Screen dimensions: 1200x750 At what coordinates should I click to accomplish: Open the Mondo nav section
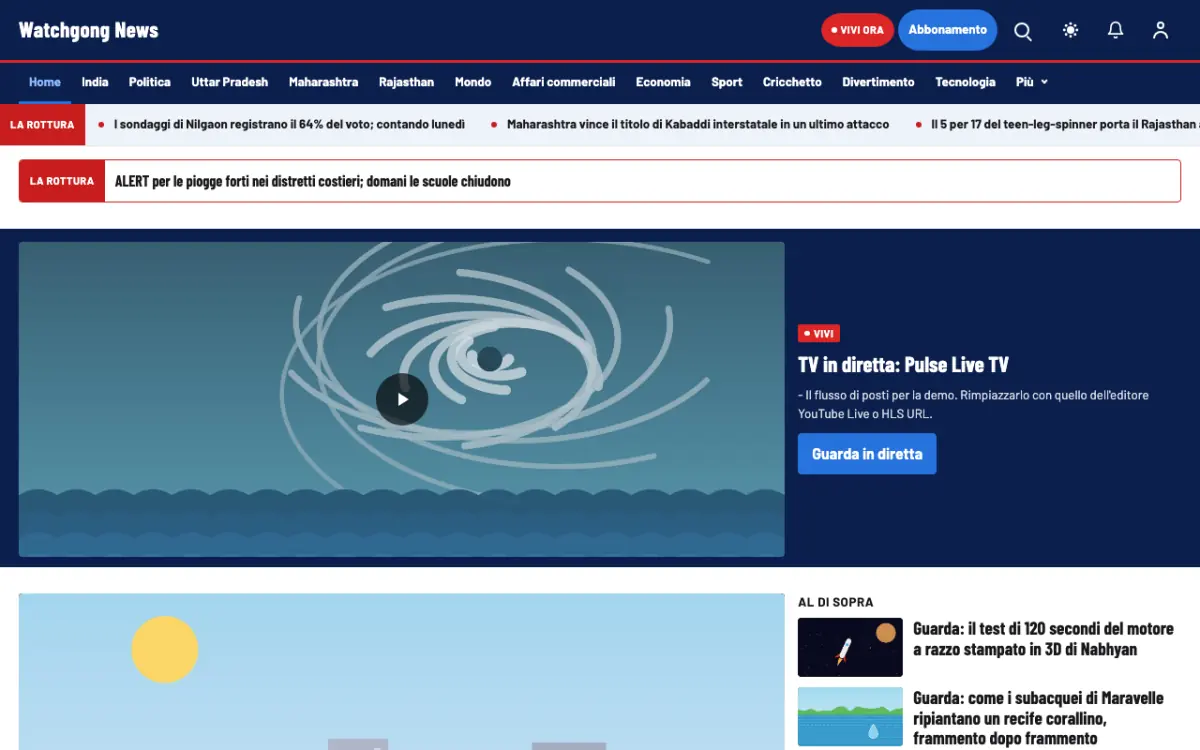[x=473, y=82]
